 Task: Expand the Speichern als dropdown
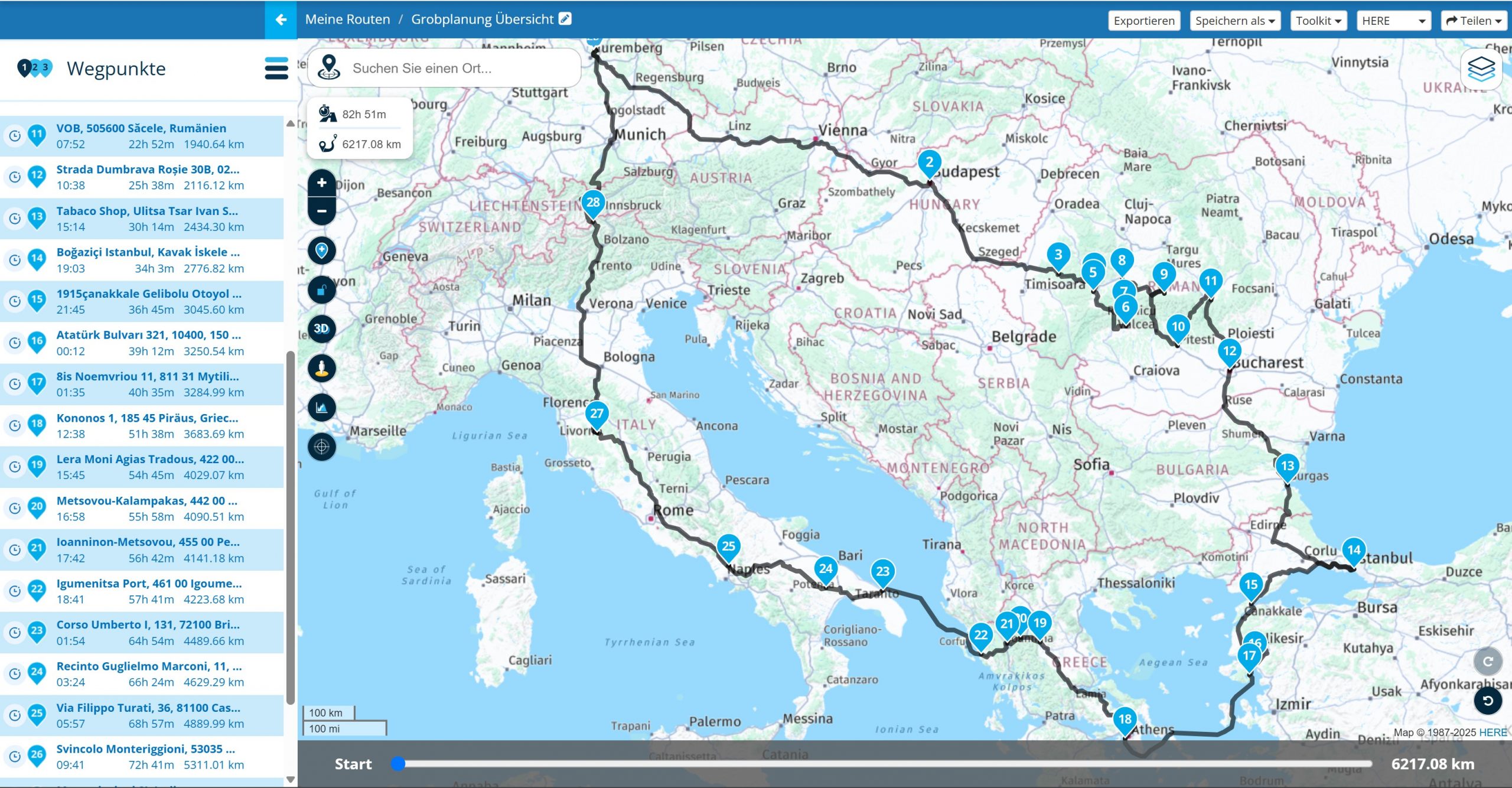click(1234, 21)
